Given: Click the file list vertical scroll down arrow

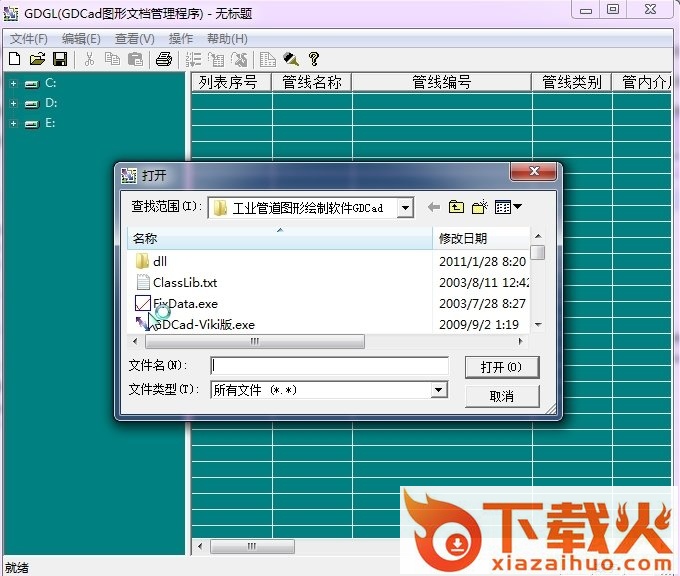Looking at the screenshot, I should (x=538, y=324).
